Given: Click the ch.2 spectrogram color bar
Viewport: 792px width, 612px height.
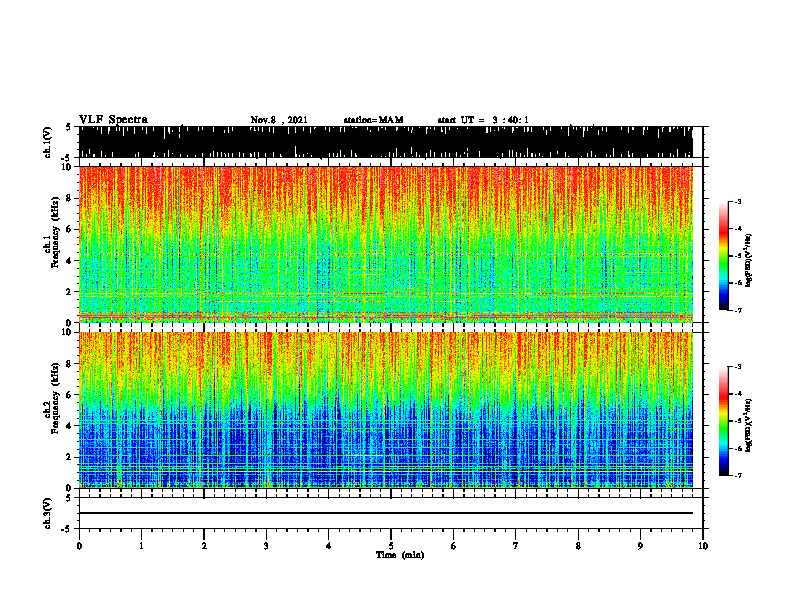Looking at the screenshot, I should click(x=724, y=421).
